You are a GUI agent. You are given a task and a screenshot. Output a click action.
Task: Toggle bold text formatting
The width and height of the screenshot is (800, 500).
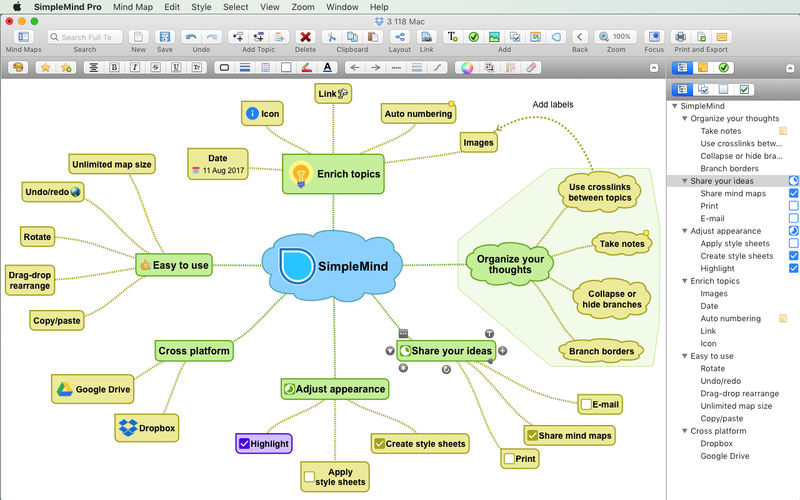pos(114,67)
